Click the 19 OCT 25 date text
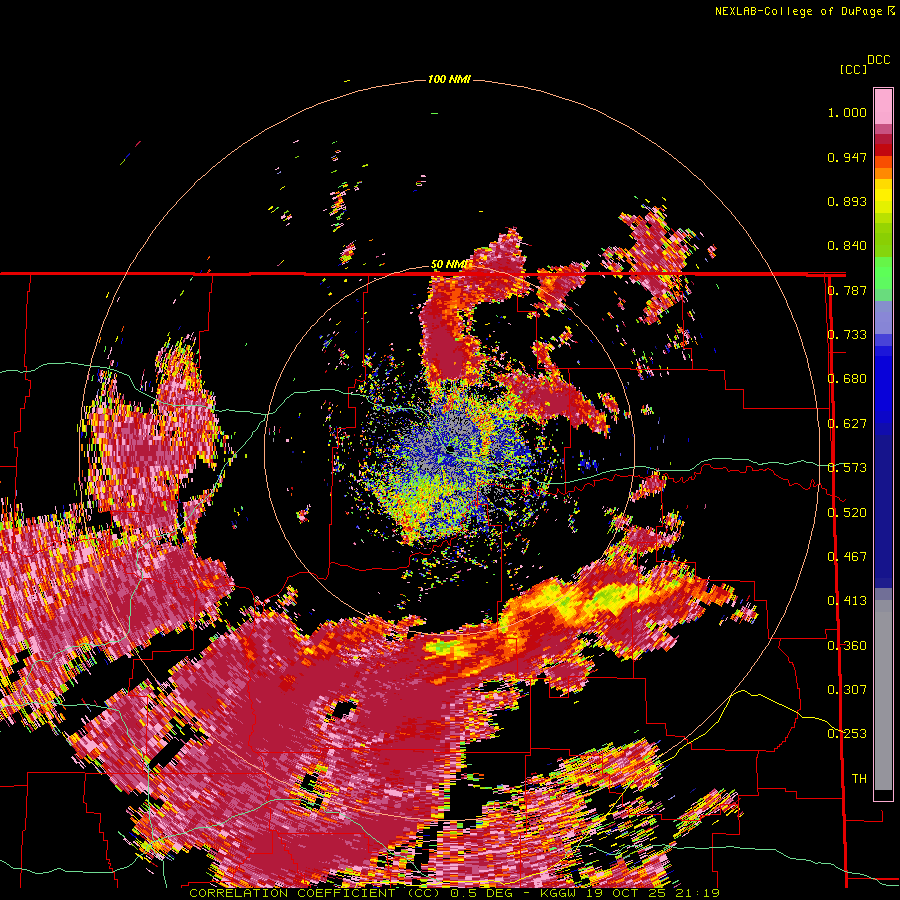The image size is (900, 900). (627, 893)
